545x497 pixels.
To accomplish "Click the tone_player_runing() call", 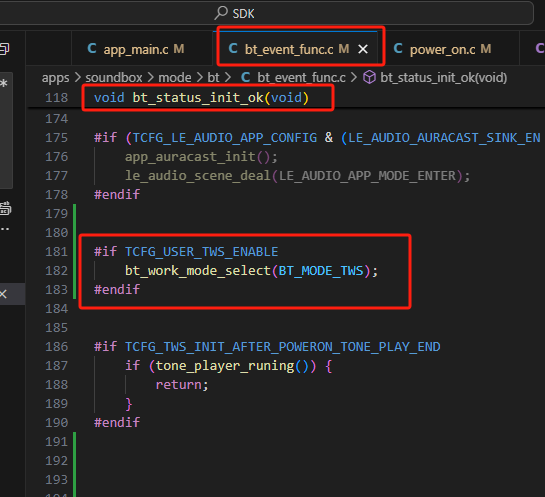I will [x=236, y=366].
